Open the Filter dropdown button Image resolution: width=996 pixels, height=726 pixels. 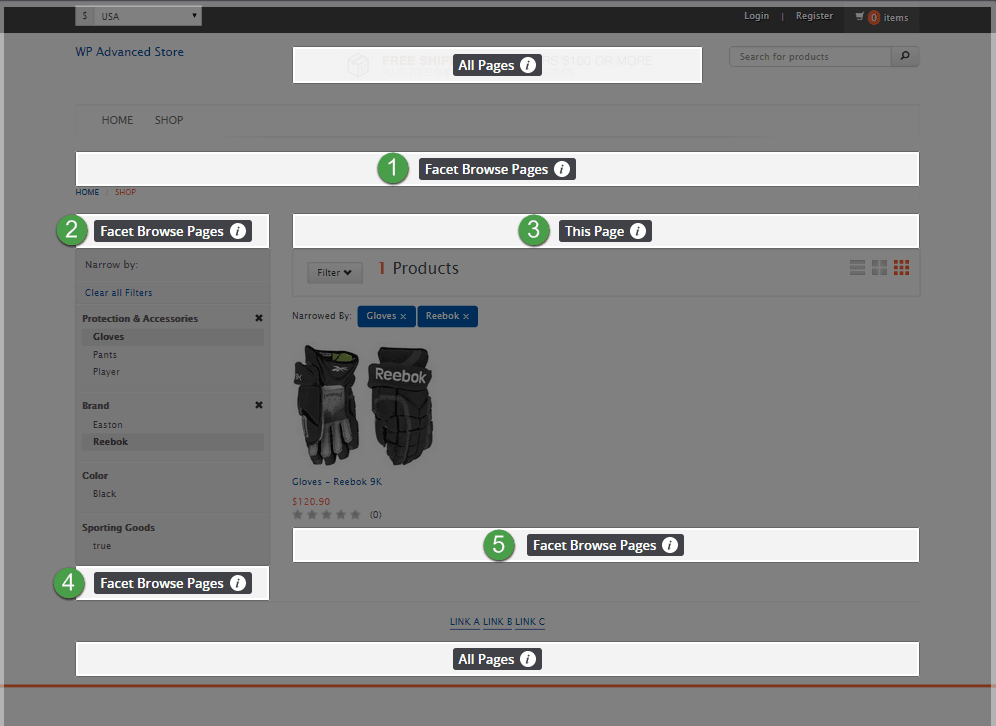pos(335,272)
